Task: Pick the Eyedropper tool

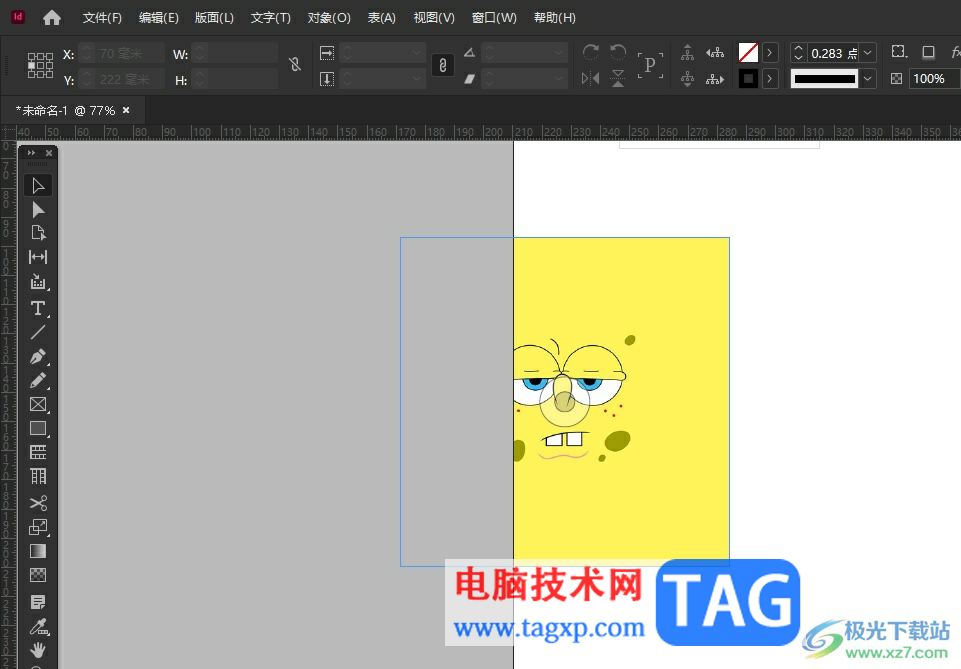Action: [x=38, y=626]
